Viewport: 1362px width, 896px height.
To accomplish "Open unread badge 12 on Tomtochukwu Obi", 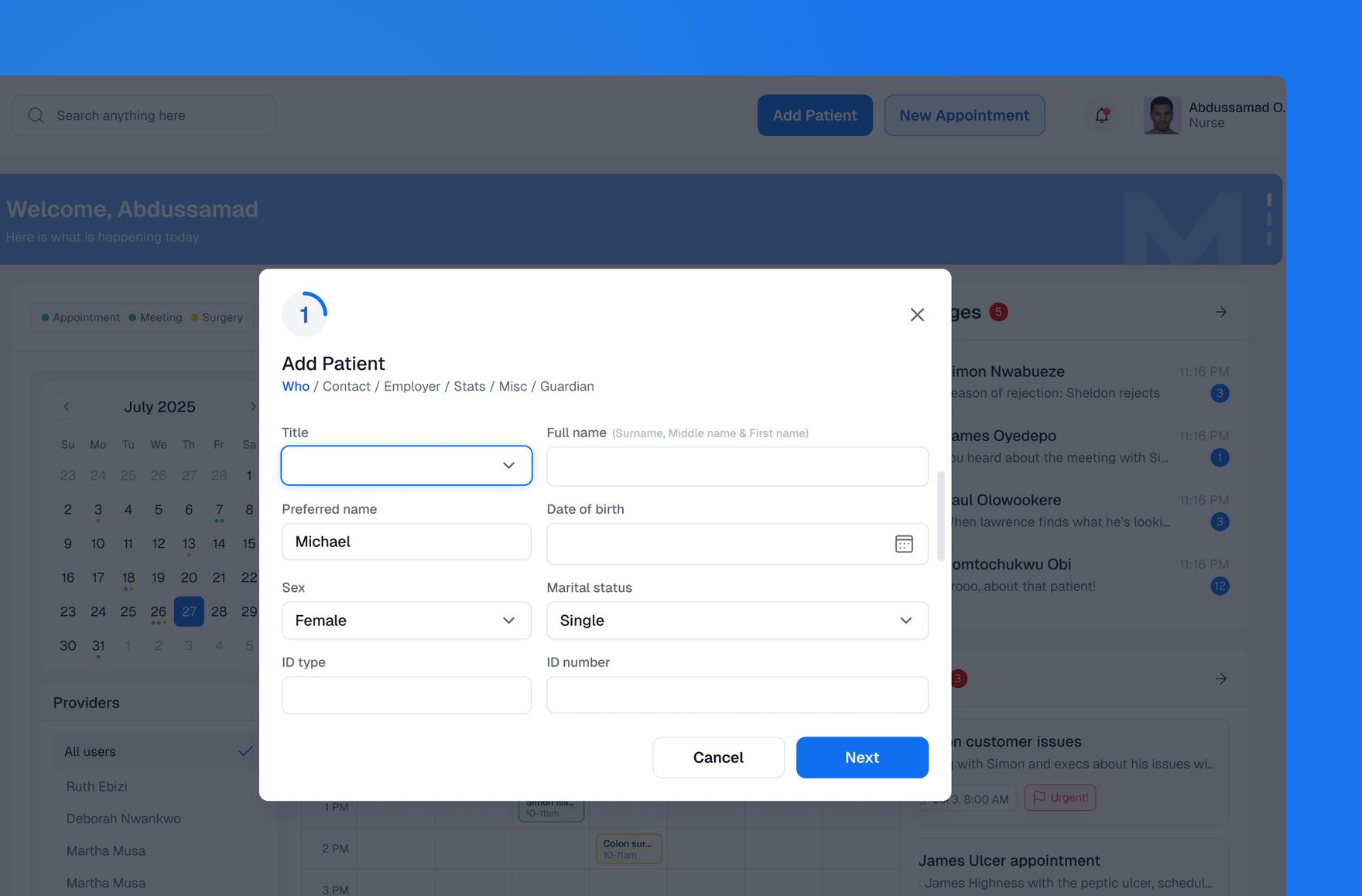I will (x=1220, y=586).
